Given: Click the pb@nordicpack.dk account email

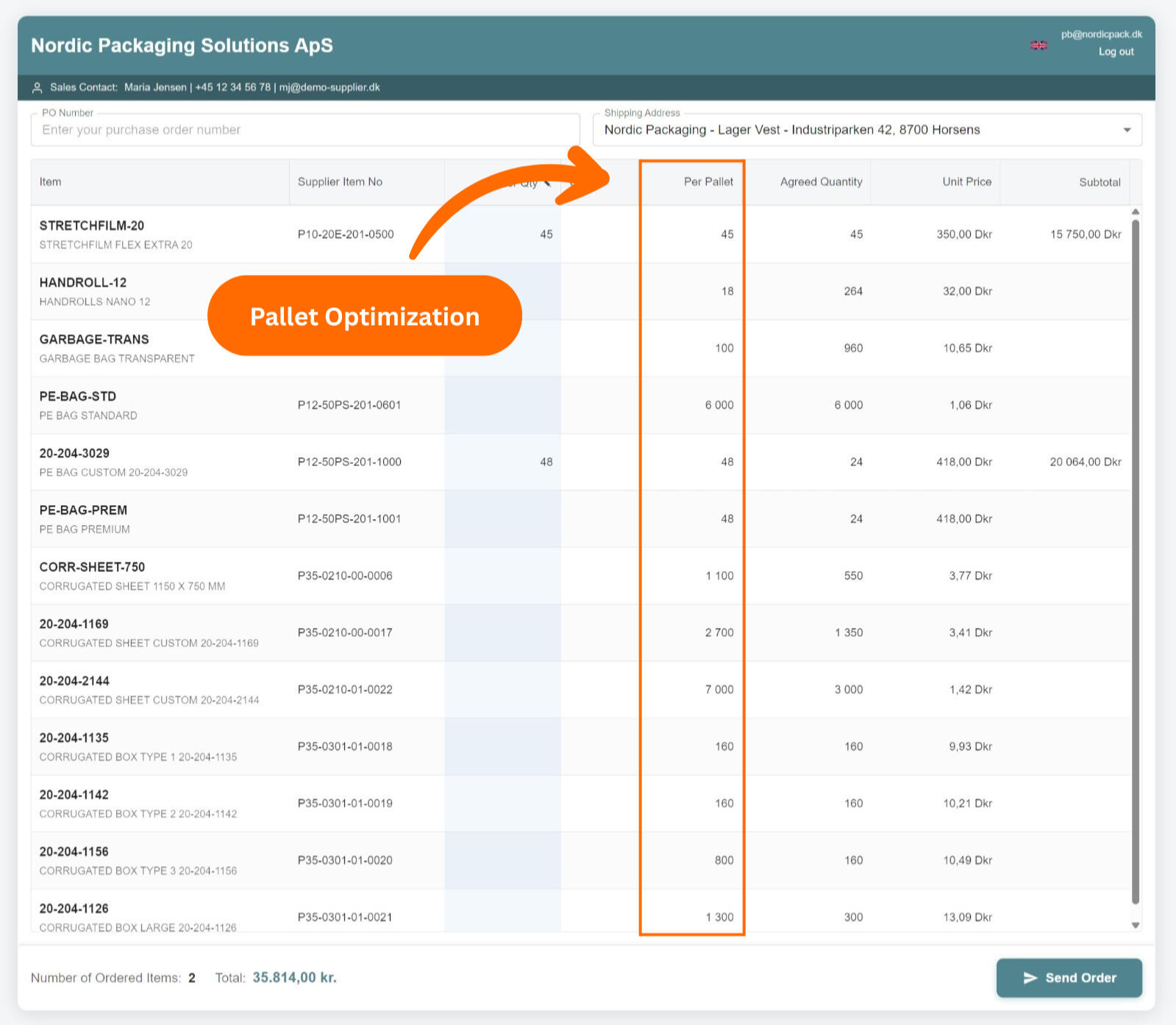Looking at the screenshot, I should pyautogui.click(x=1101, y=34).
